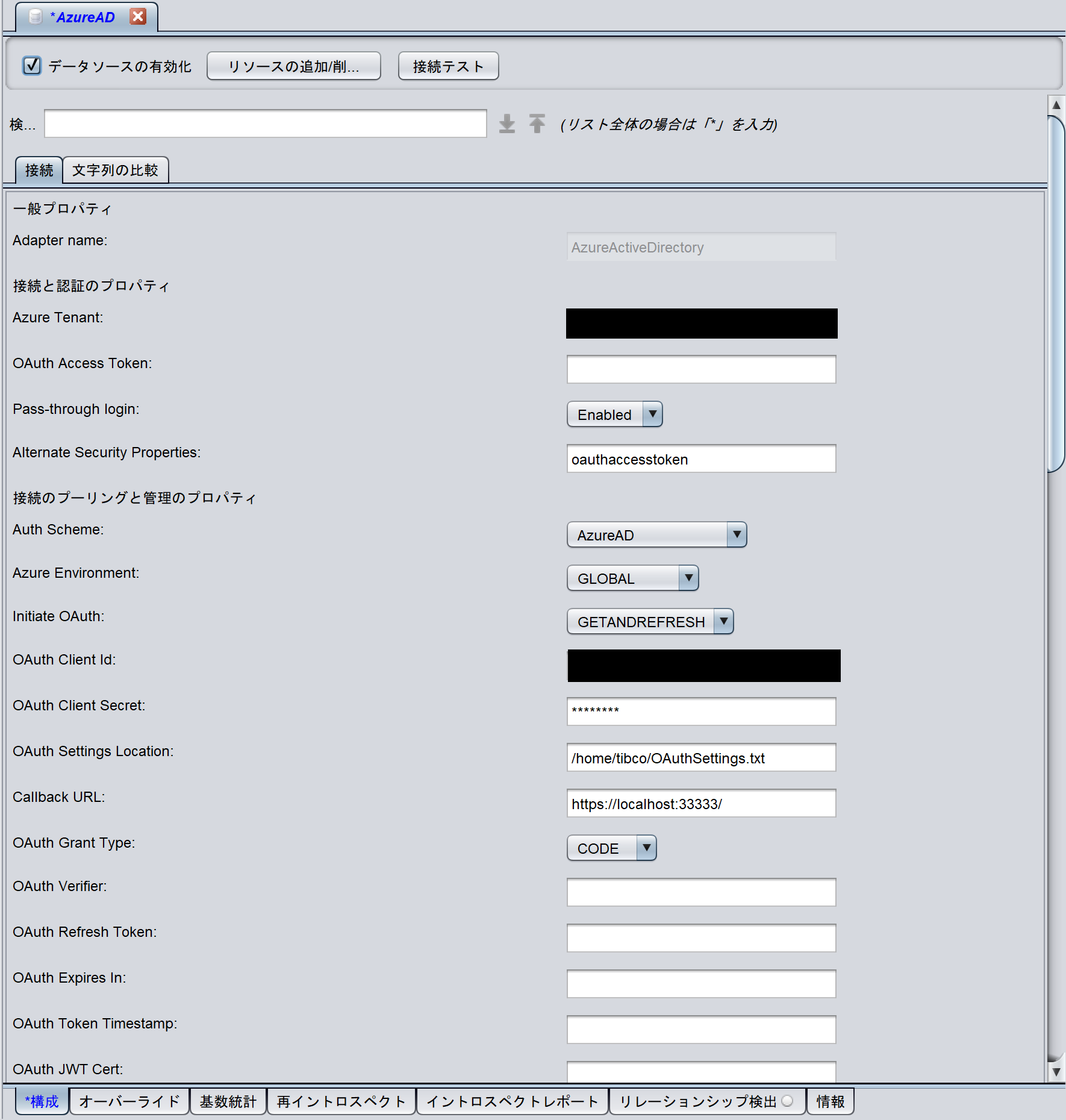Click the find previous up-arrow icon
1066x1120 pixels.
point(537,124)
